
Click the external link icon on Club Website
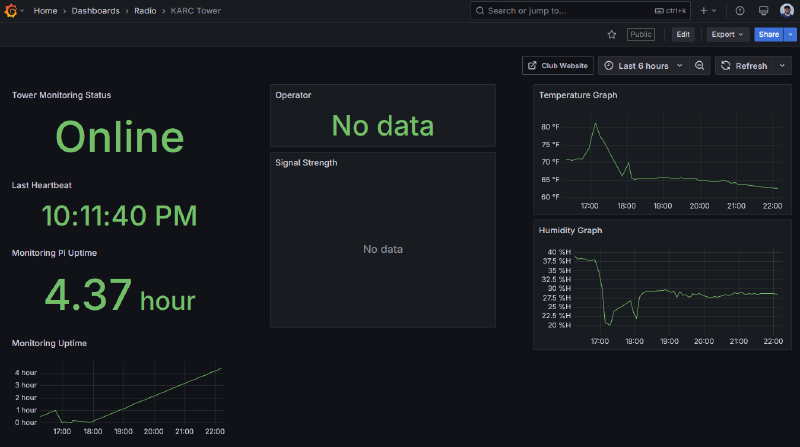tap(532, 65)
